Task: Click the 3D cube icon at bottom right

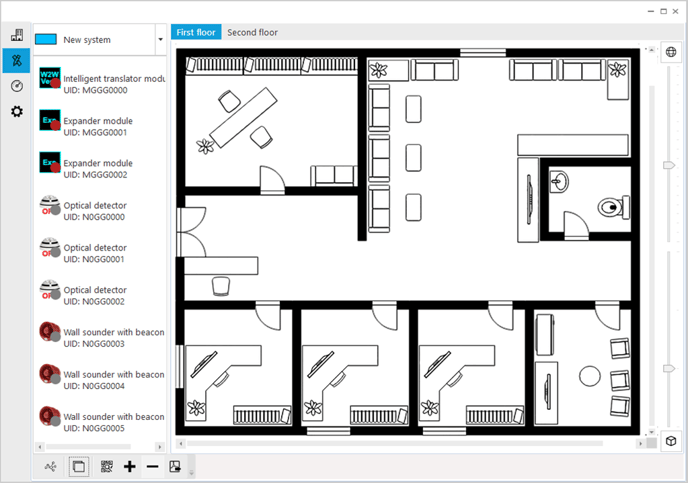Action: 671,441
